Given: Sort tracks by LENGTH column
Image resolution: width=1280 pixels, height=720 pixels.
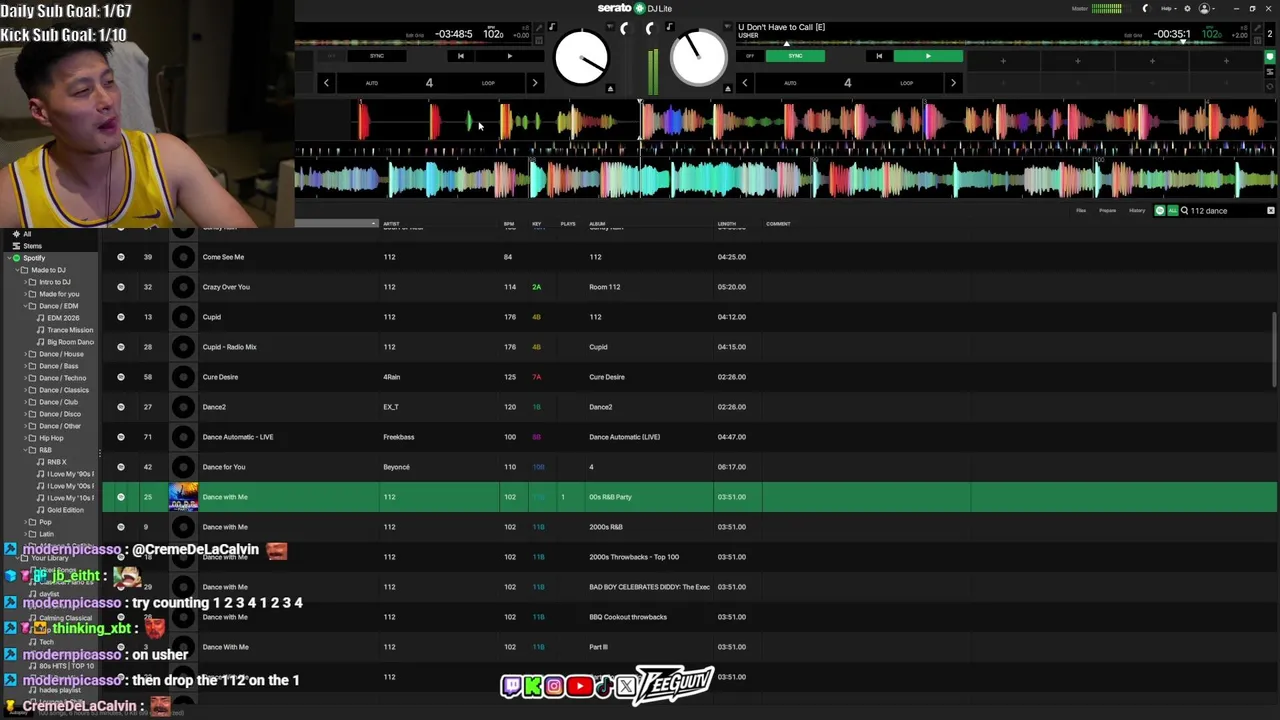Looking at the screenshot, I should (727, 224).
